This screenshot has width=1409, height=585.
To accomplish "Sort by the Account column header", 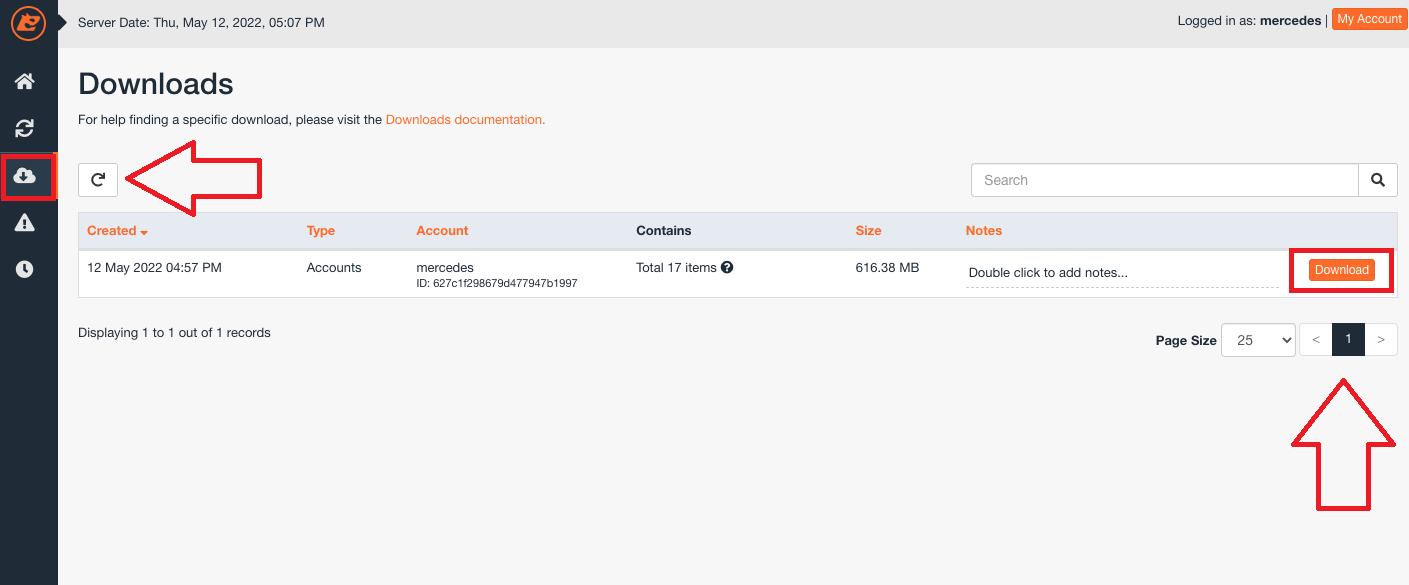I will click(442, 231).
